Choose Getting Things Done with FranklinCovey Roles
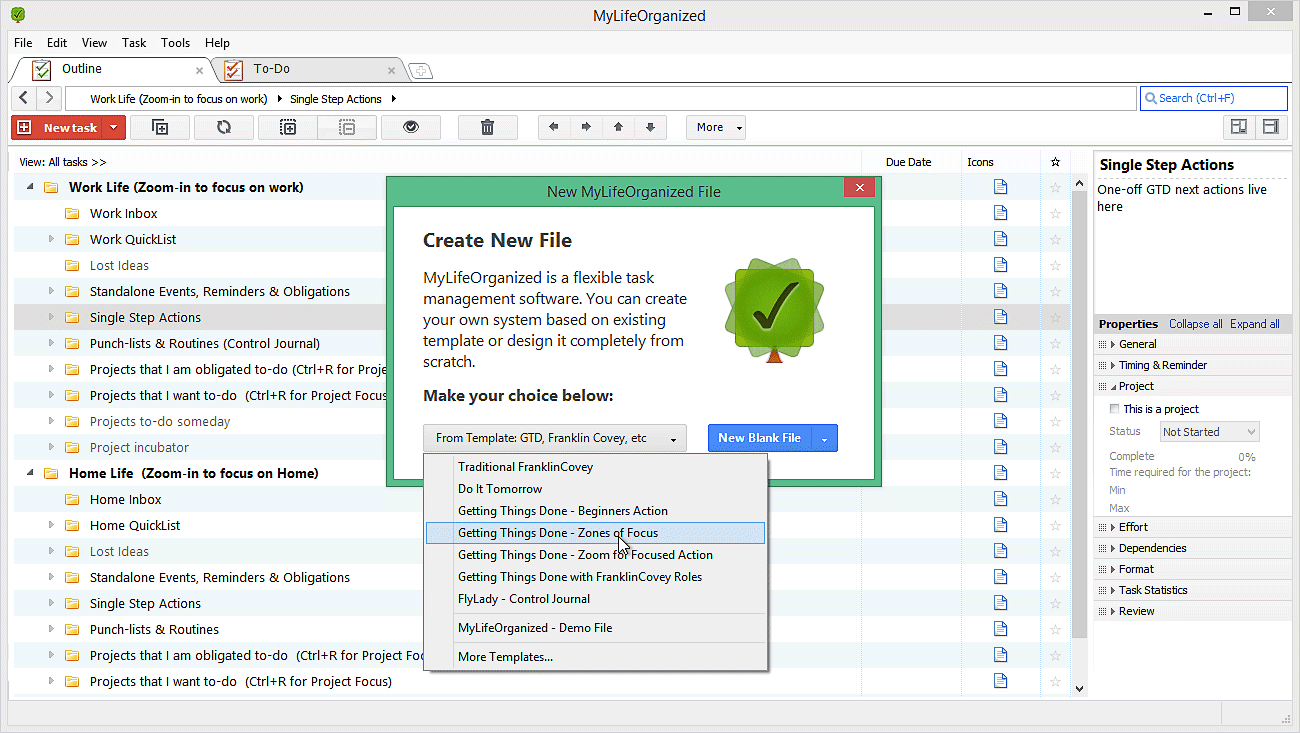1300x733 pixels. 596,577
